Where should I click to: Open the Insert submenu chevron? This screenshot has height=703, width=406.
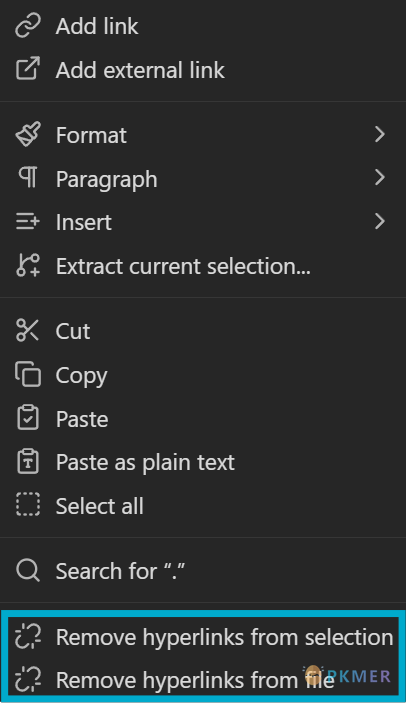[x=380, y=221]
